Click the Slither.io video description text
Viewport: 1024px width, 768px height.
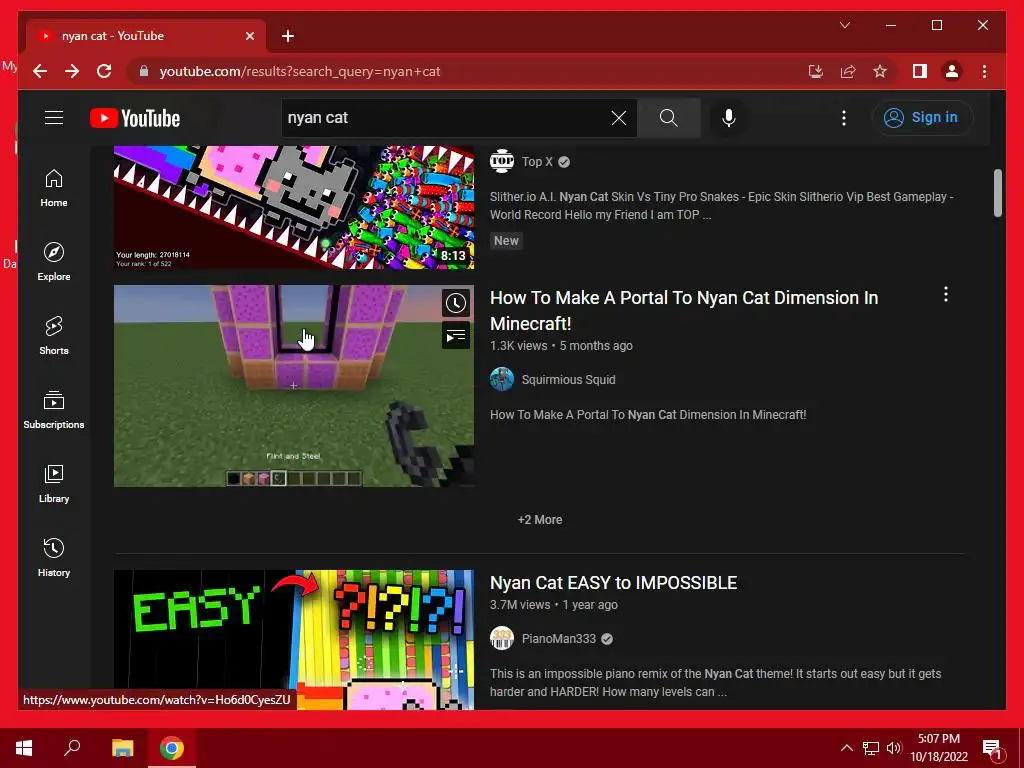coord(721,206)
